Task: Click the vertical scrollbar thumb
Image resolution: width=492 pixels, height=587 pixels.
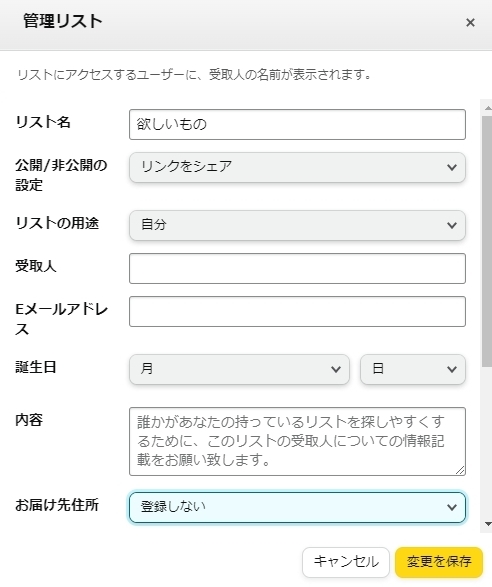Action: tap(487, 241)
